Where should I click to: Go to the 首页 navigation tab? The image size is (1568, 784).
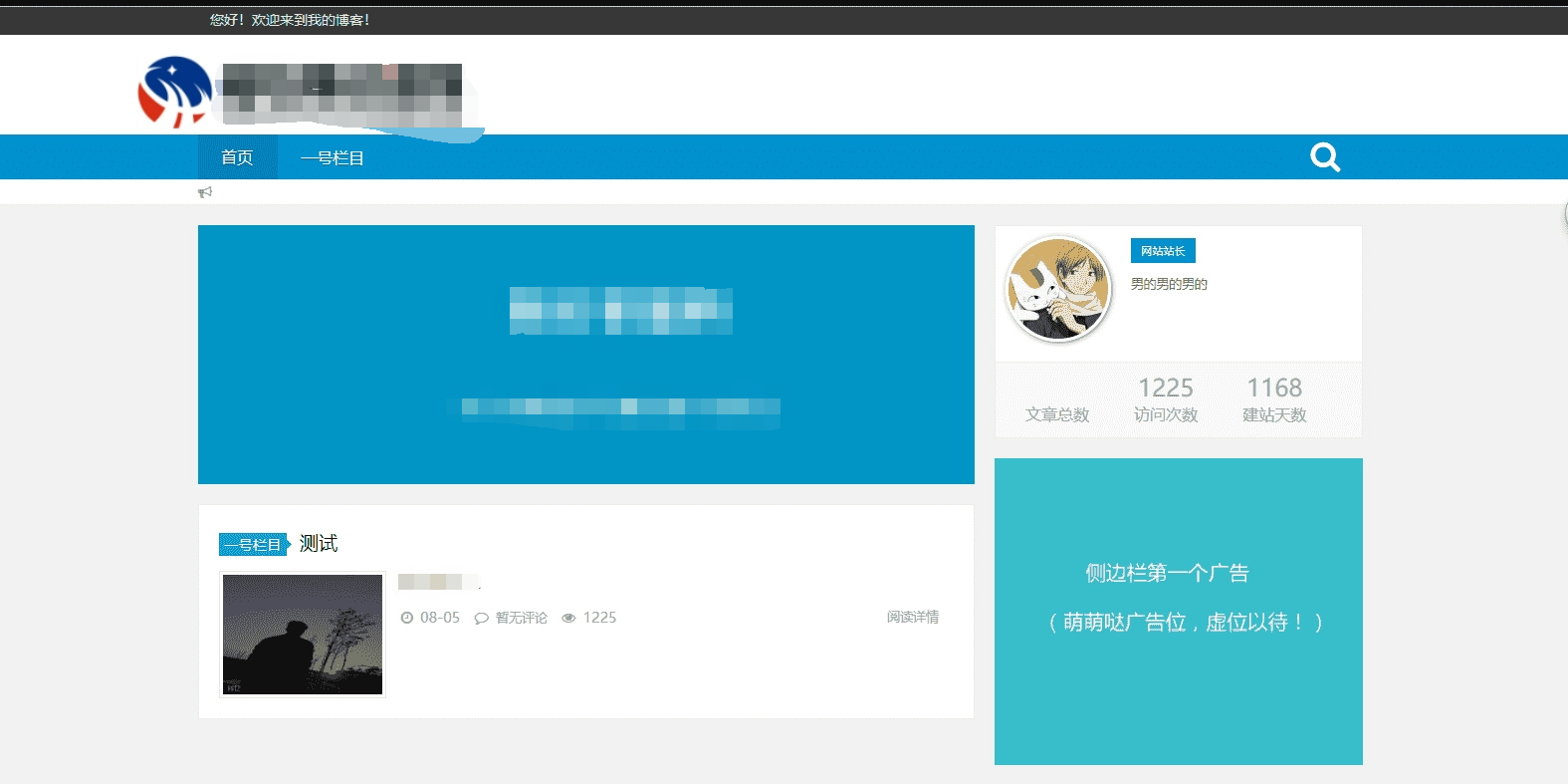coord(237,157)
